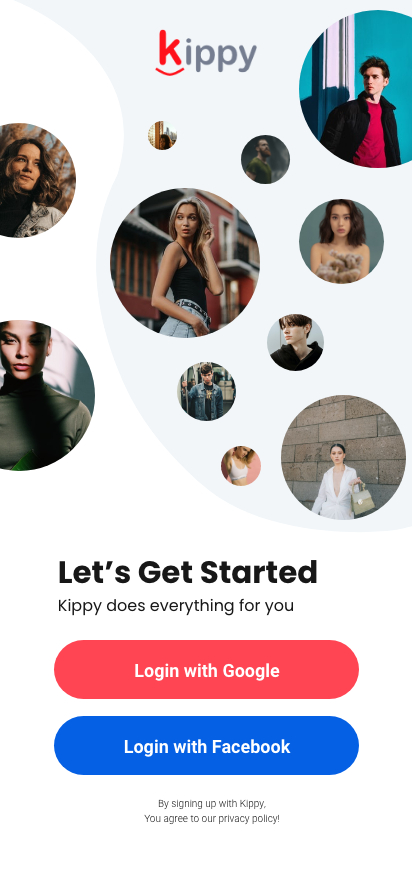Tap the tiny circular photo below the logo

(162, 135)
